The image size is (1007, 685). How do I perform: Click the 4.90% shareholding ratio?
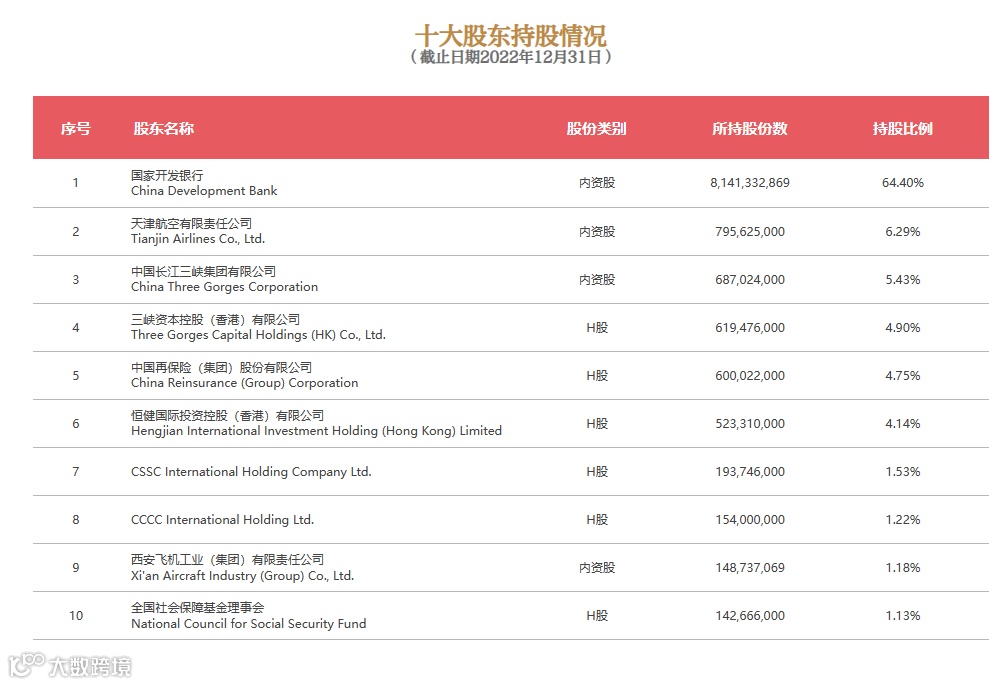pyautogui.click(x=902, y=328)
